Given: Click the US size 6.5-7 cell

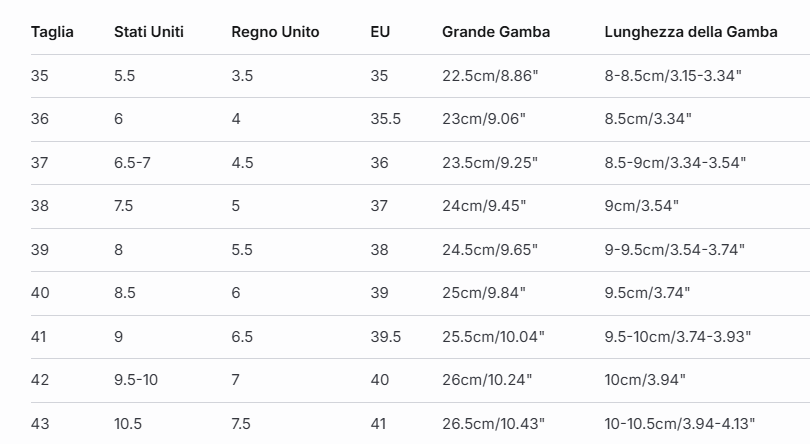Looking at the screenshot, I should 132,163.
